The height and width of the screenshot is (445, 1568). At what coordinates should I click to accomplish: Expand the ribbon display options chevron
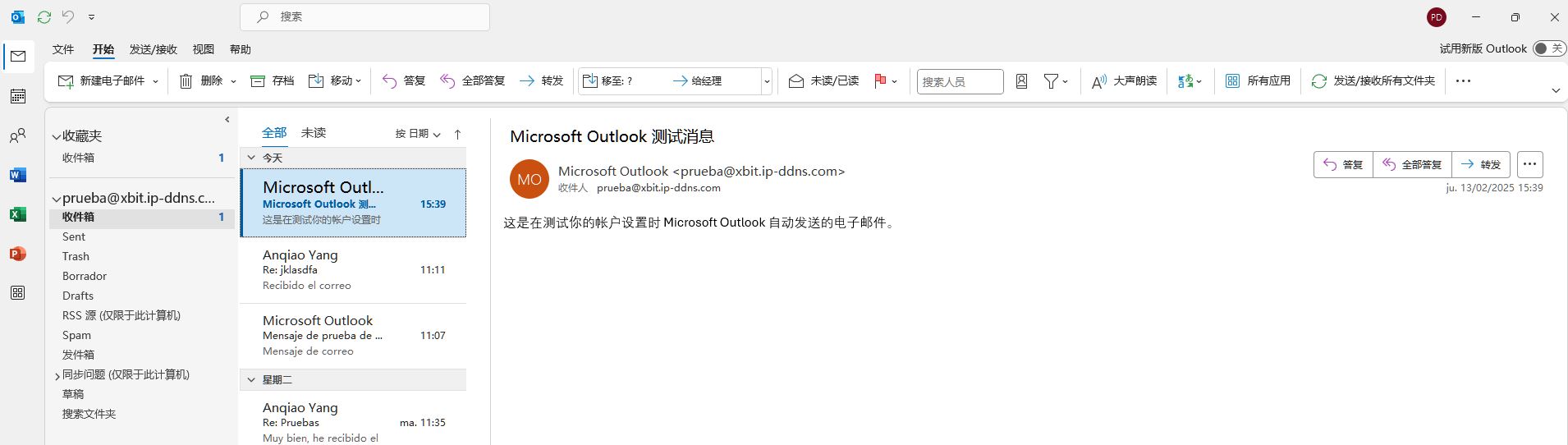click(x=1556, y=90)
